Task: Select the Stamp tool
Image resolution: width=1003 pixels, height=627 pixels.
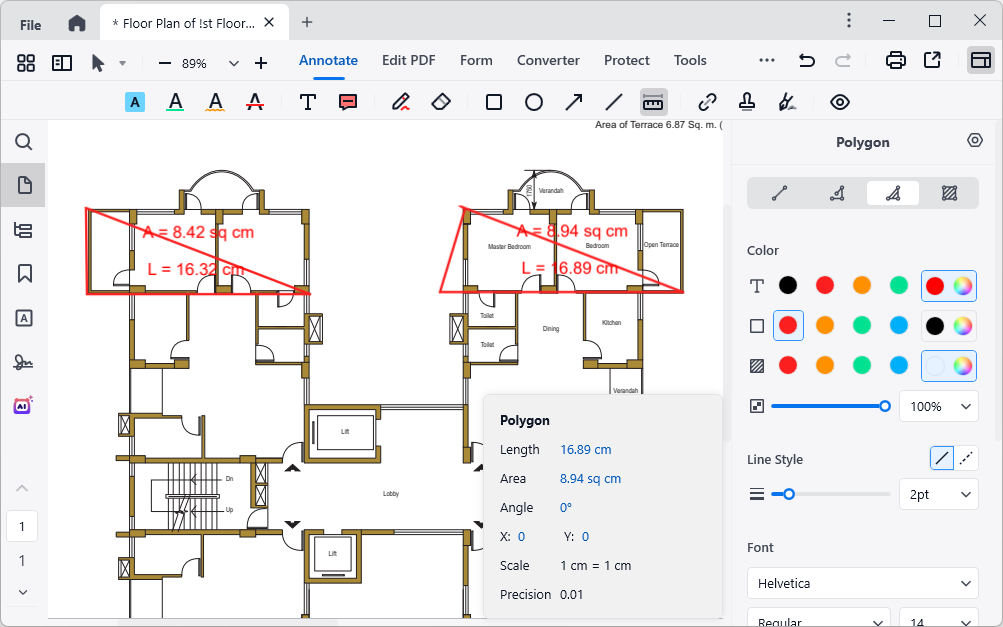Action: (x=747, y=101)
